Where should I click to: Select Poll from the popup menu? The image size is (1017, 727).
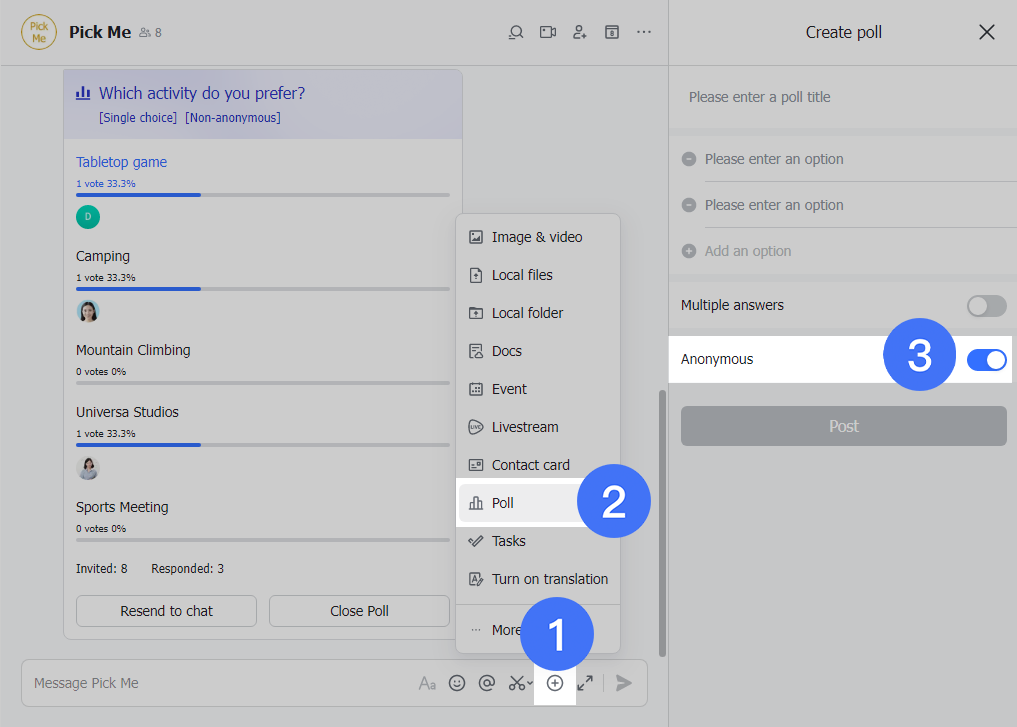coord(503,503)
